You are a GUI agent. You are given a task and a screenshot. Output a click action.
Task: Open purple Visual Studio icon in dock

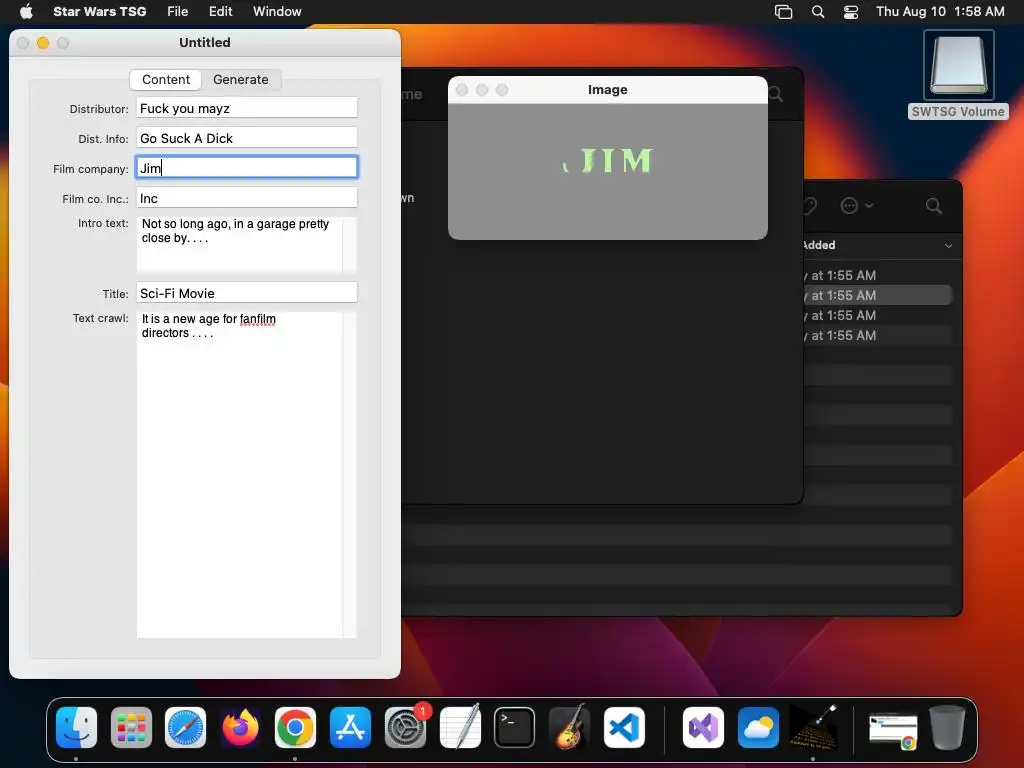tap(703, 728)
